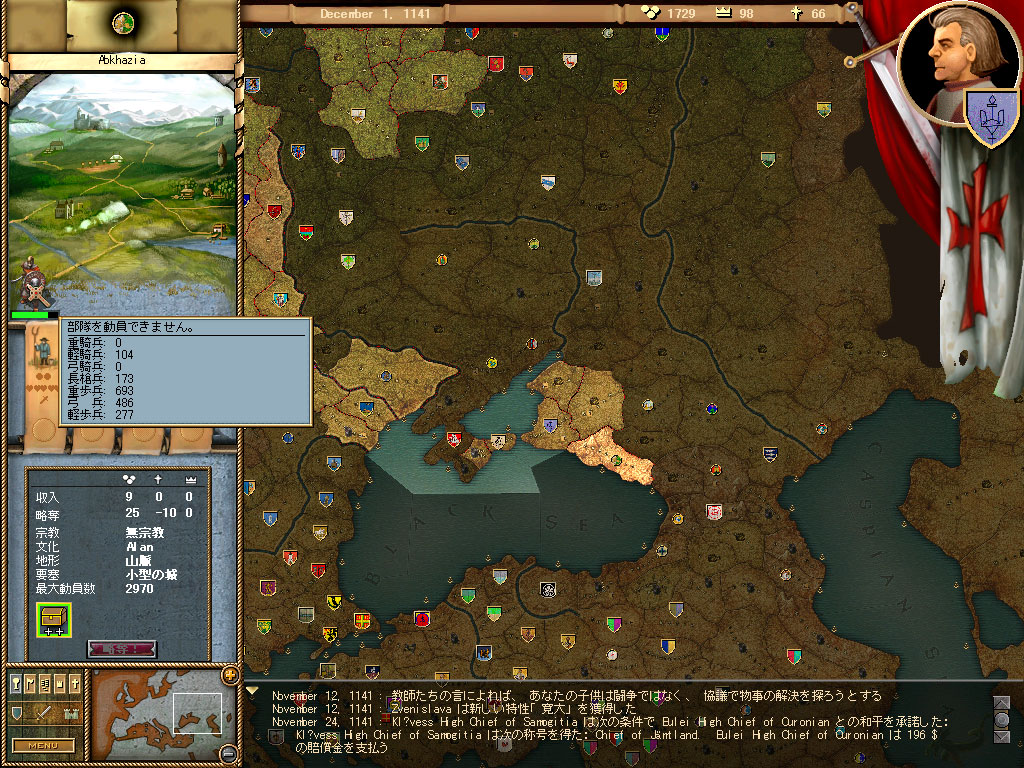Click the 略奪 row piety value -10
The width and height of the screenshot is (1024, 768).
click(165, 513)
